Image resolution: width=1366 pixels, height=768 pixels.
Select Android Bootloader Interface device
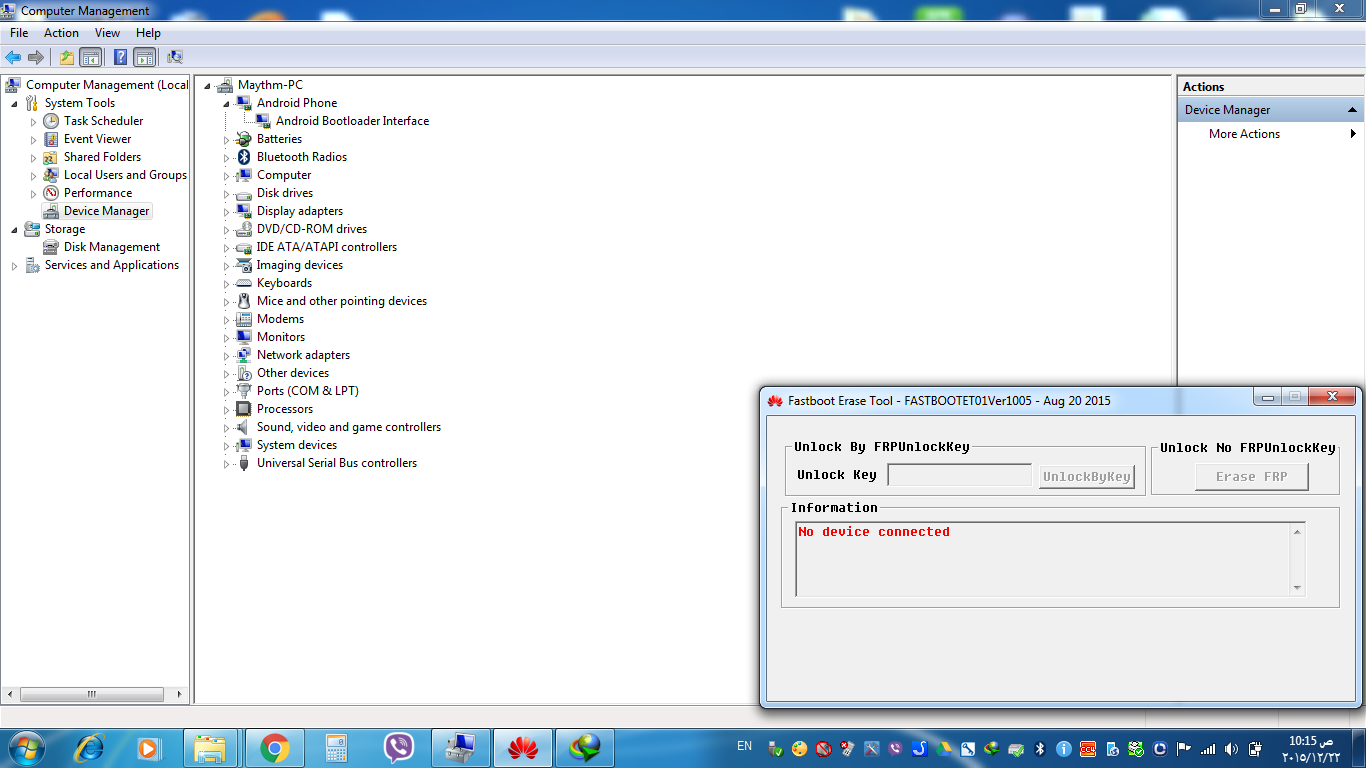(x=352, y=121)
